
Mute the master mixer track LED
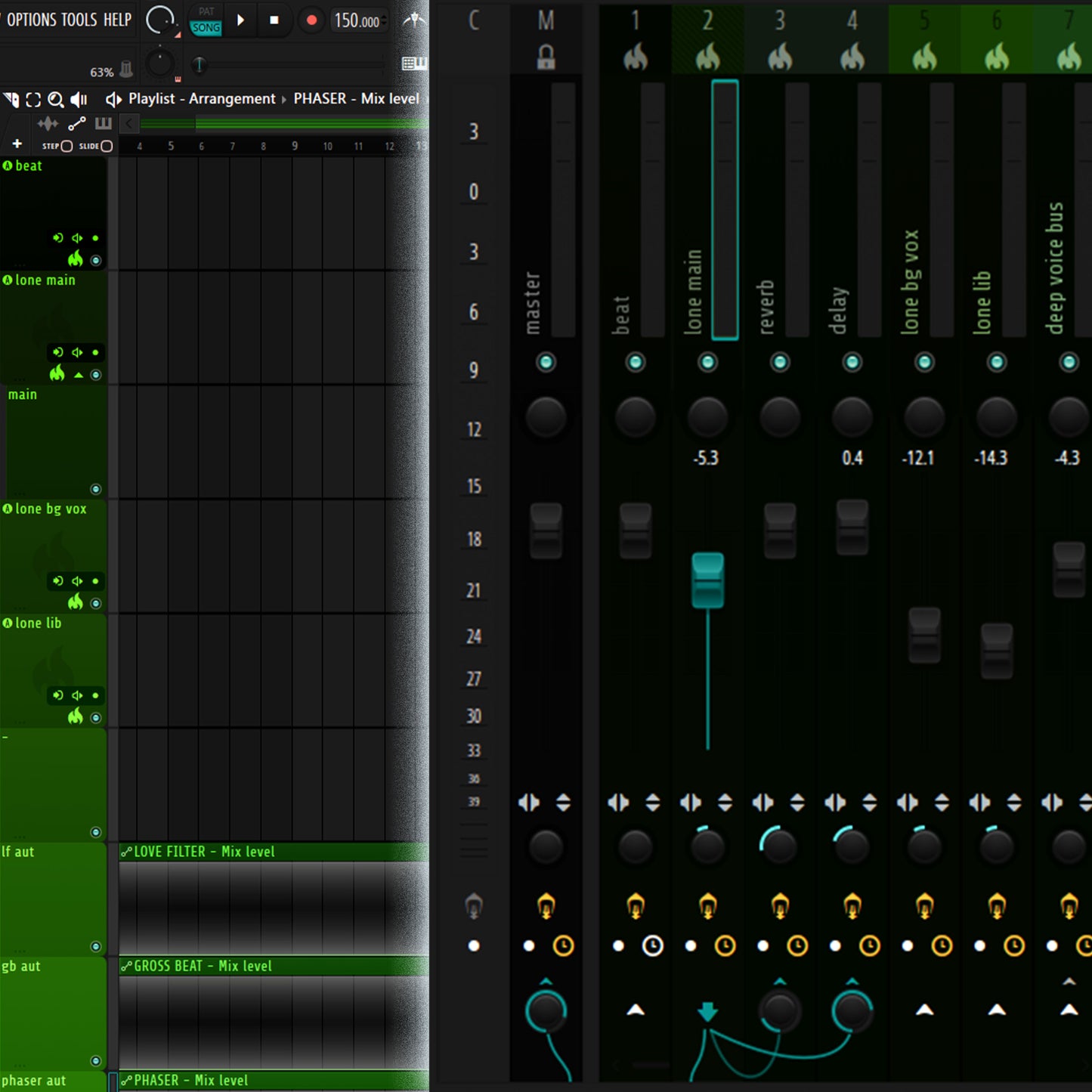pyautogui.click(x=546, y=362)
